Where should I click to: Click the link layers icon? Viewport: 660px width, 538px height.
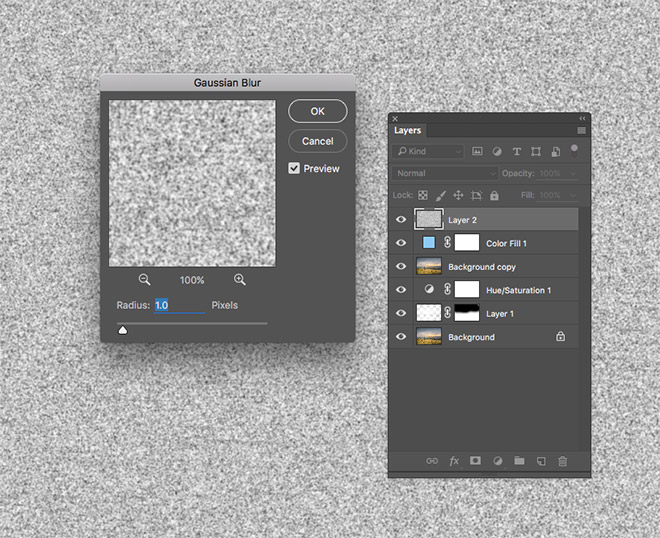432,461
